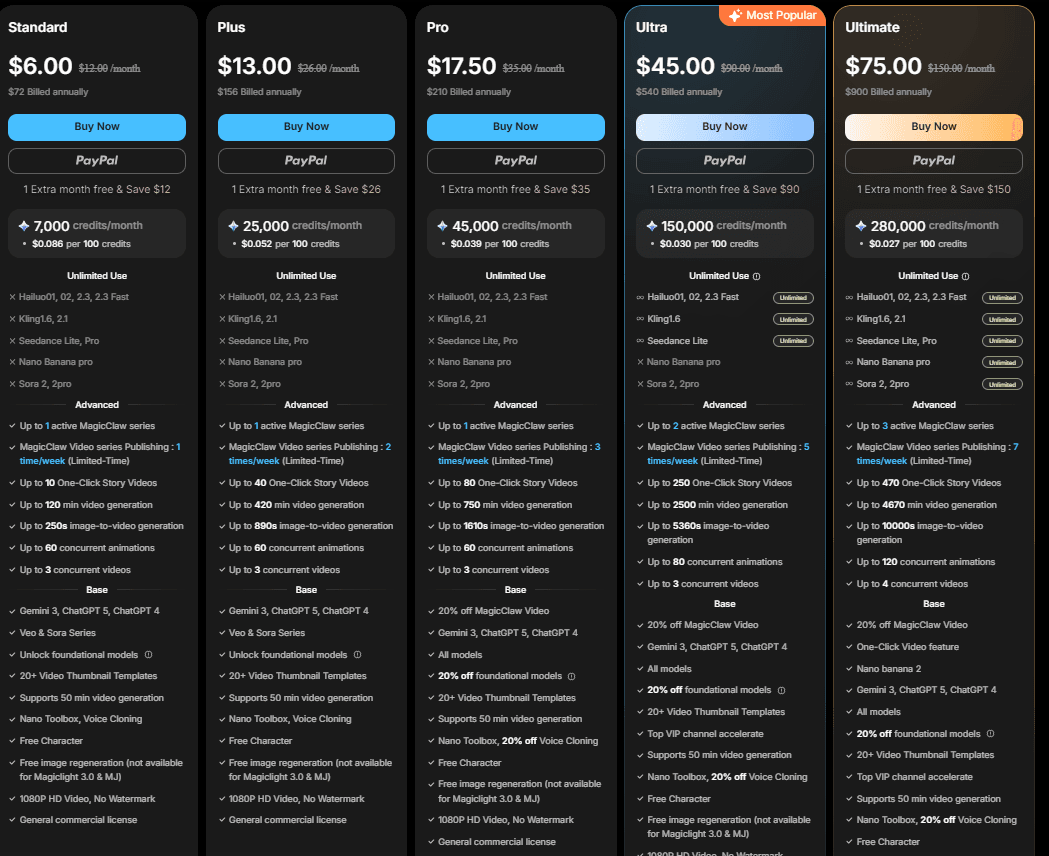Click Ultimate's 20% off foundational models info icon
Screen dimensions: 1049x856
990,734
